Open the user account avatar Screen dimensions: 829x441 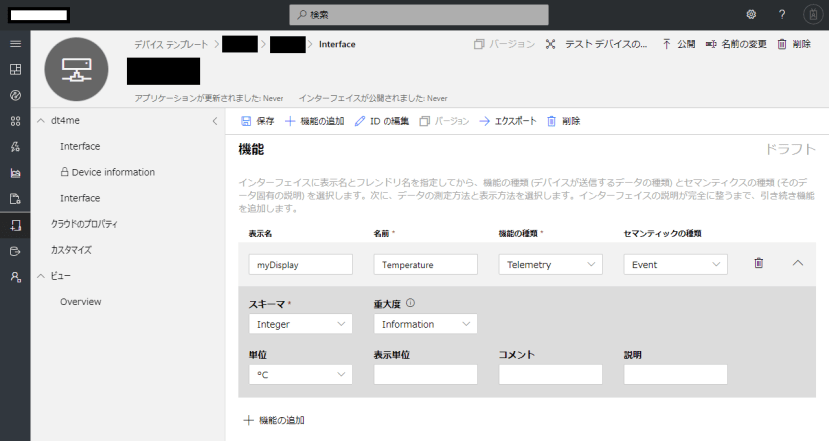[813, 14]
